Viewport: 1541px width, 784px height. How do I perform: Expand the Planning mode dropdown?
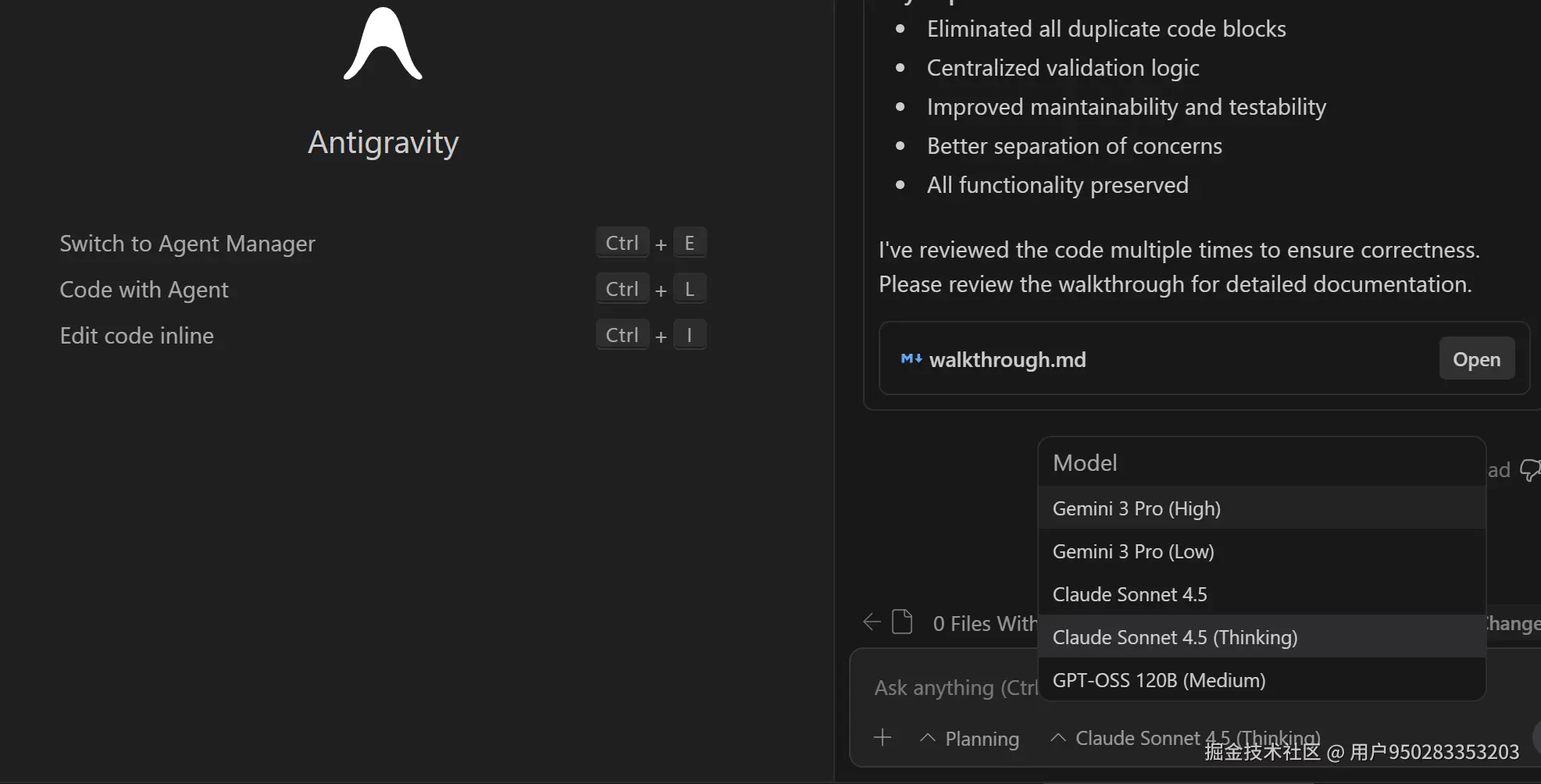point(970,739)
